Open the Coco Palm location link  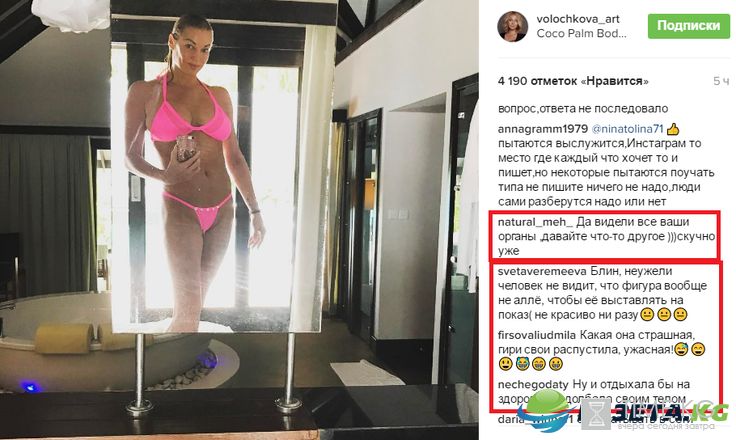(x=581, y=34)
